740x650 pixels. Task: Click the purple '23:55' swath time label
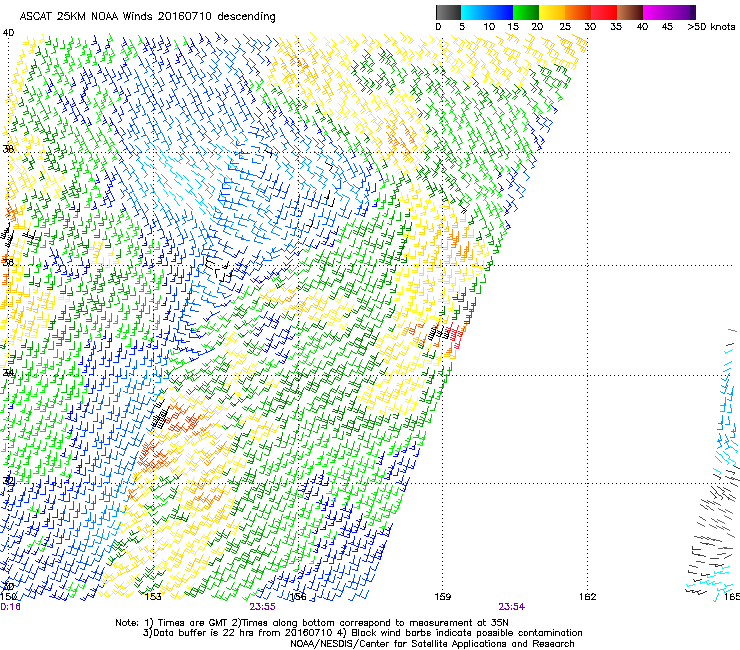click(262, 607)
